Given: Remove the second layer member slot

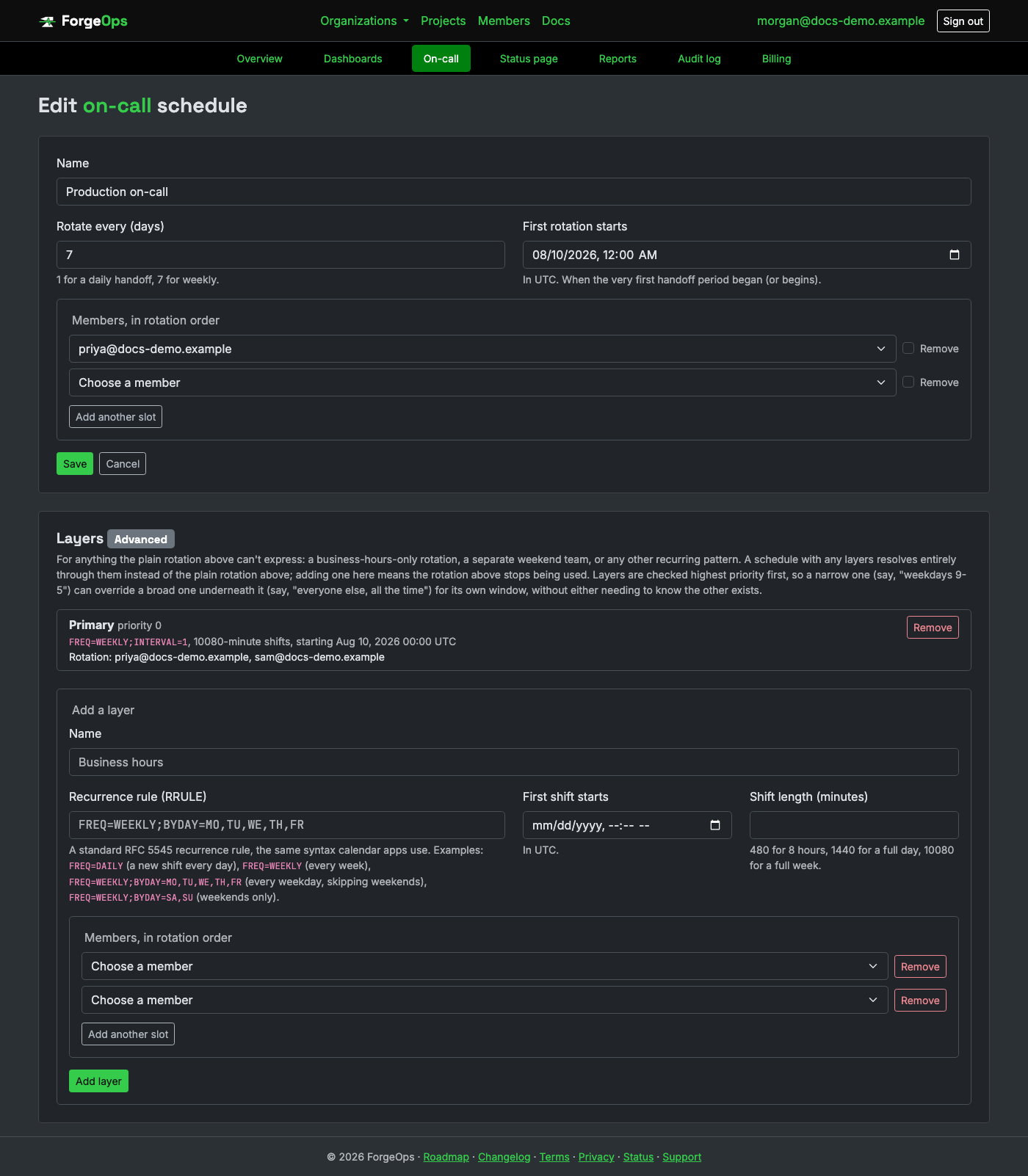Looking at the screenshot, I should pos(920,1001).
